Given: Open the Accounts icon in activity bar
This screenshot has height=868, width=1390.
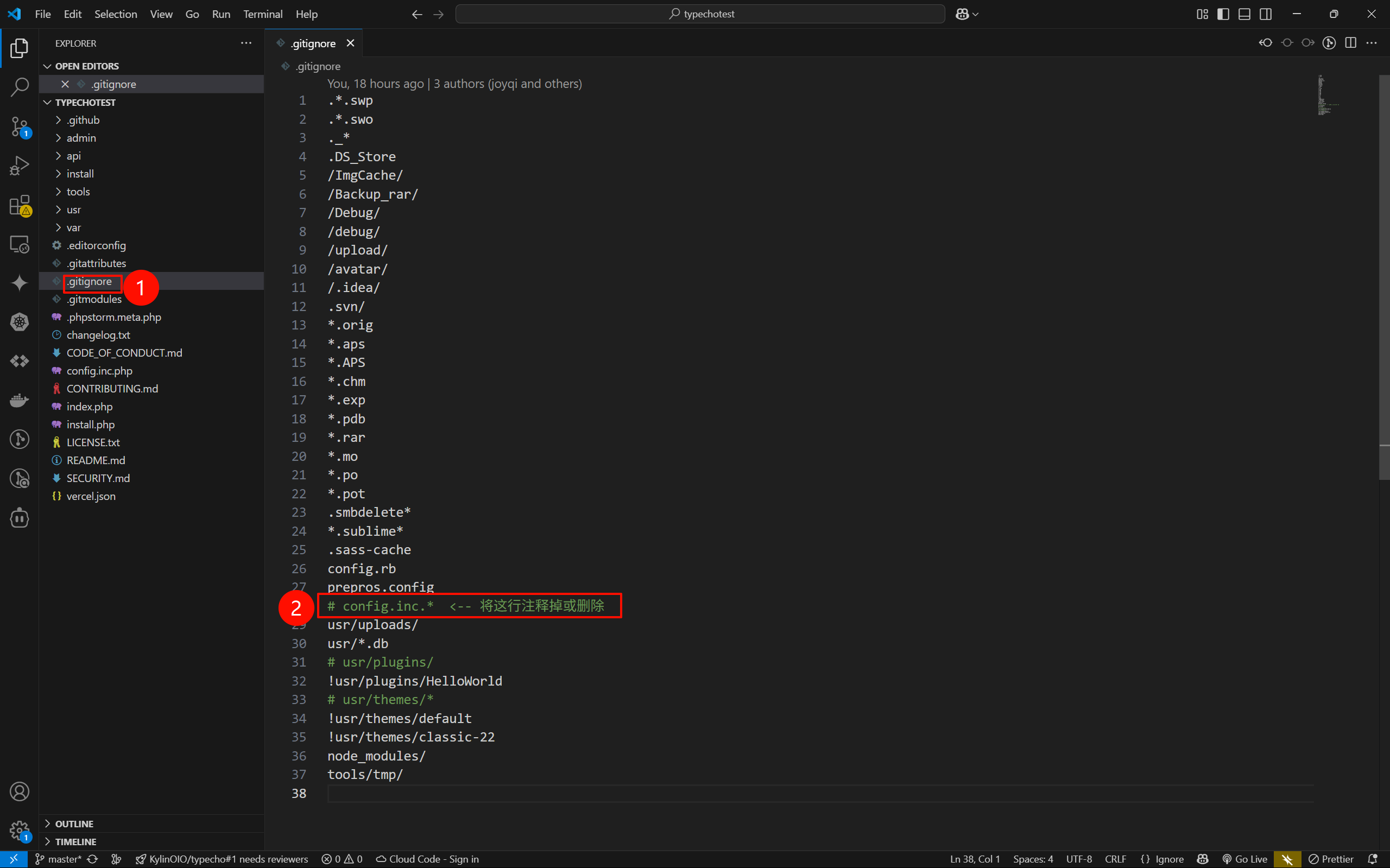Looking at the screenshot, I should point(20,791).
